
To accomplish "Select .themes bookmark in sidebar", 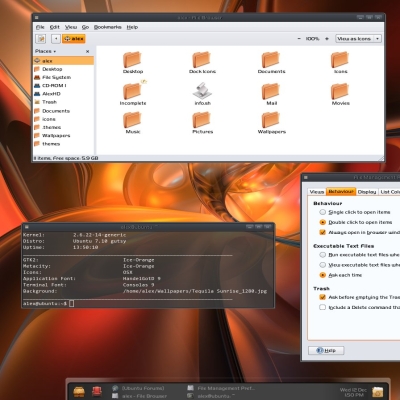I will tap(63, 127).
